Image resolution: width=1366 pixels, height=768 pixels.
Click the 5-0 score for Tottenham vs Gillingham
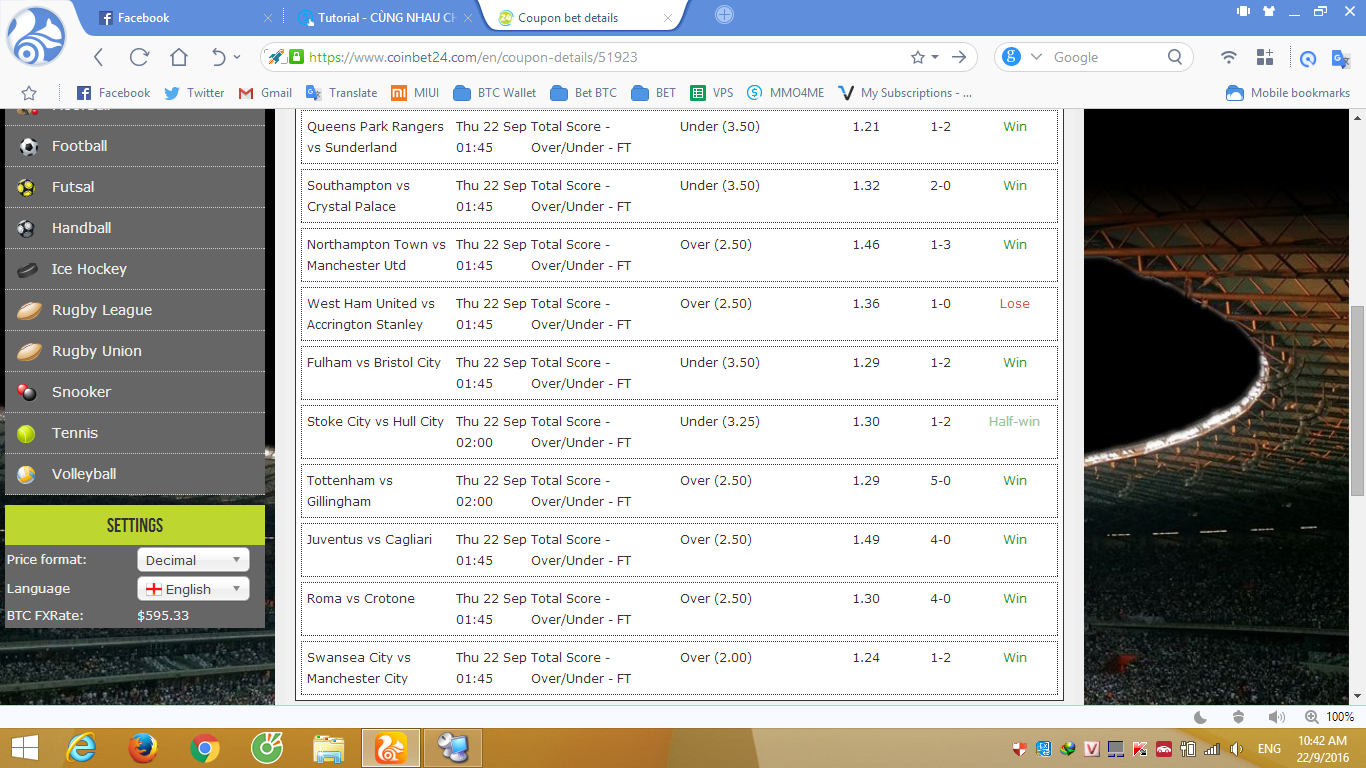click(x=940, y=481)
